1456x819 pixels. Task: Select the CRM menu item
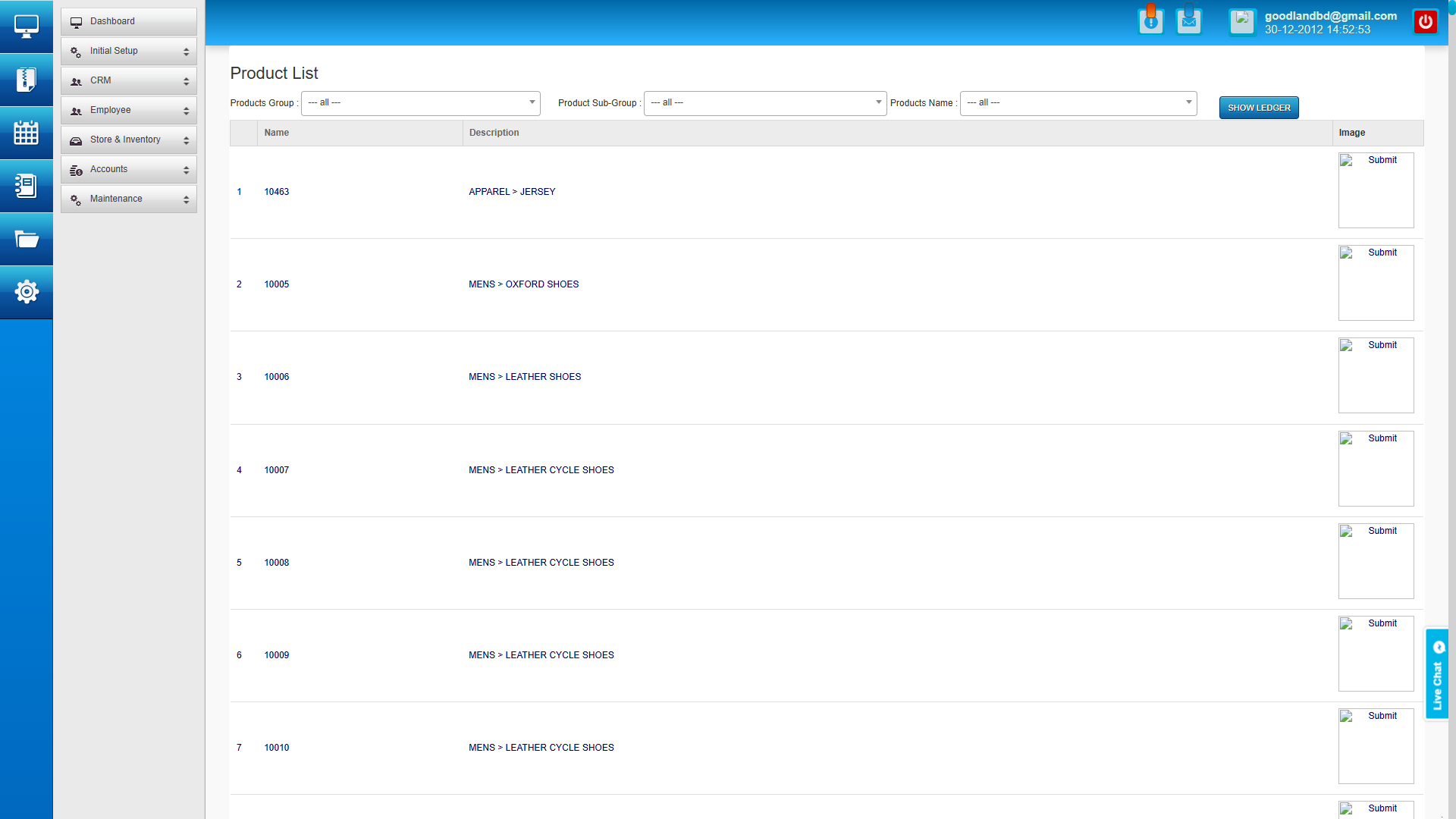(128, 80)
